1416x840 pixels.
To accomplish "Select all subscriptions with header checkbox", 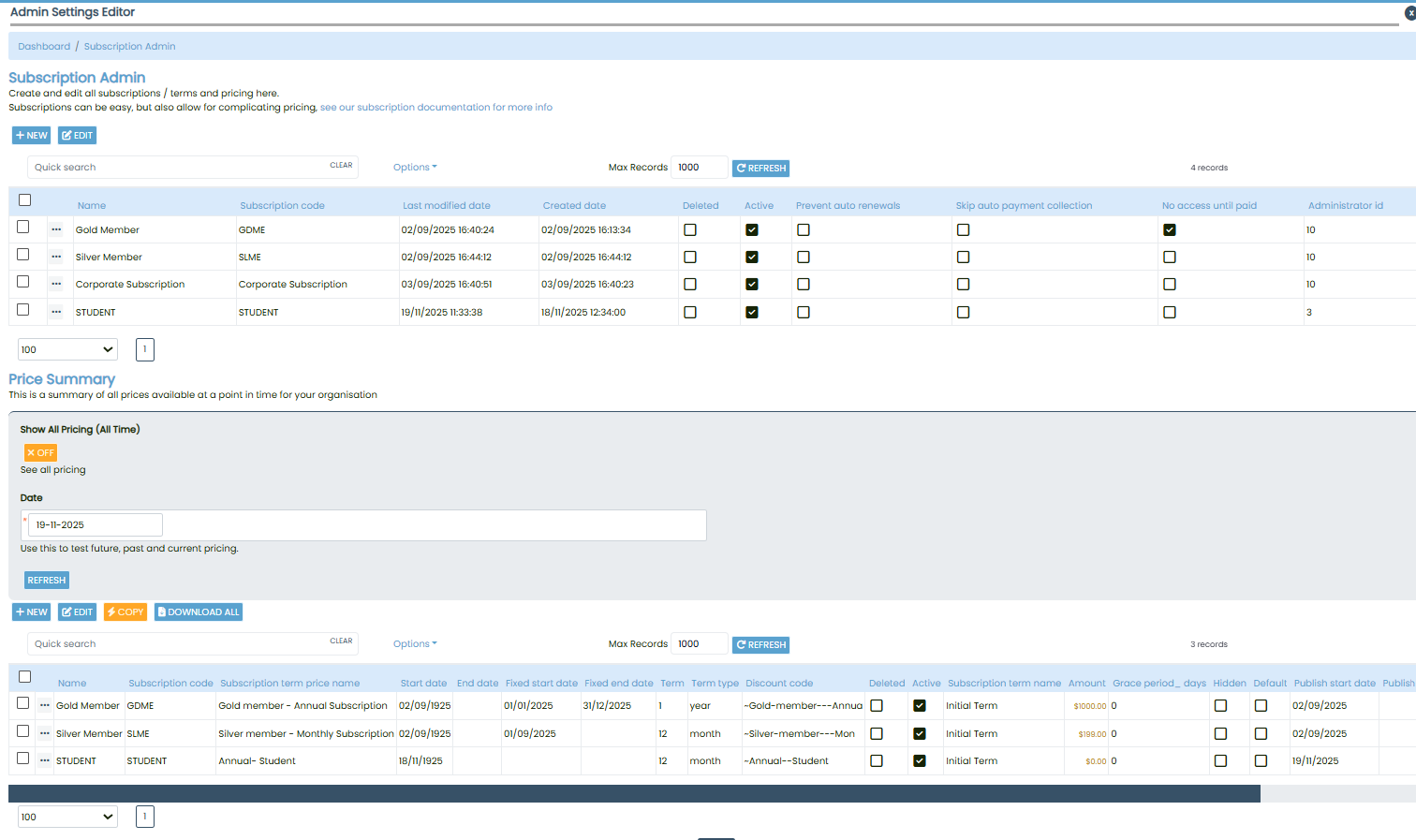I will [25, 200].
